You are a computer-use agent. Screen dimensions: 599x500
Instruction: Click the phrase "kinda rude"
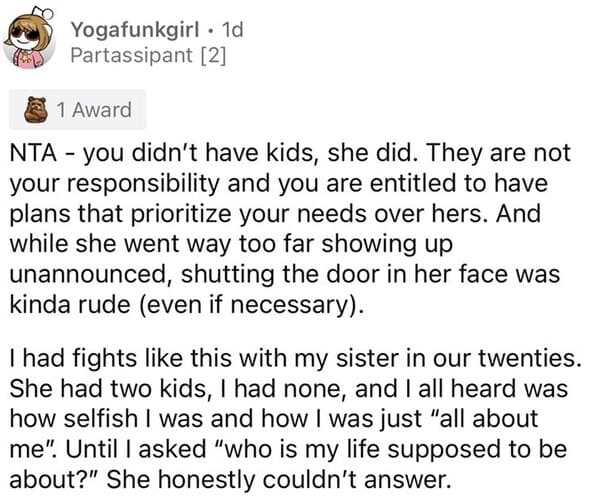pyautogui.click(x=70, y=305)
